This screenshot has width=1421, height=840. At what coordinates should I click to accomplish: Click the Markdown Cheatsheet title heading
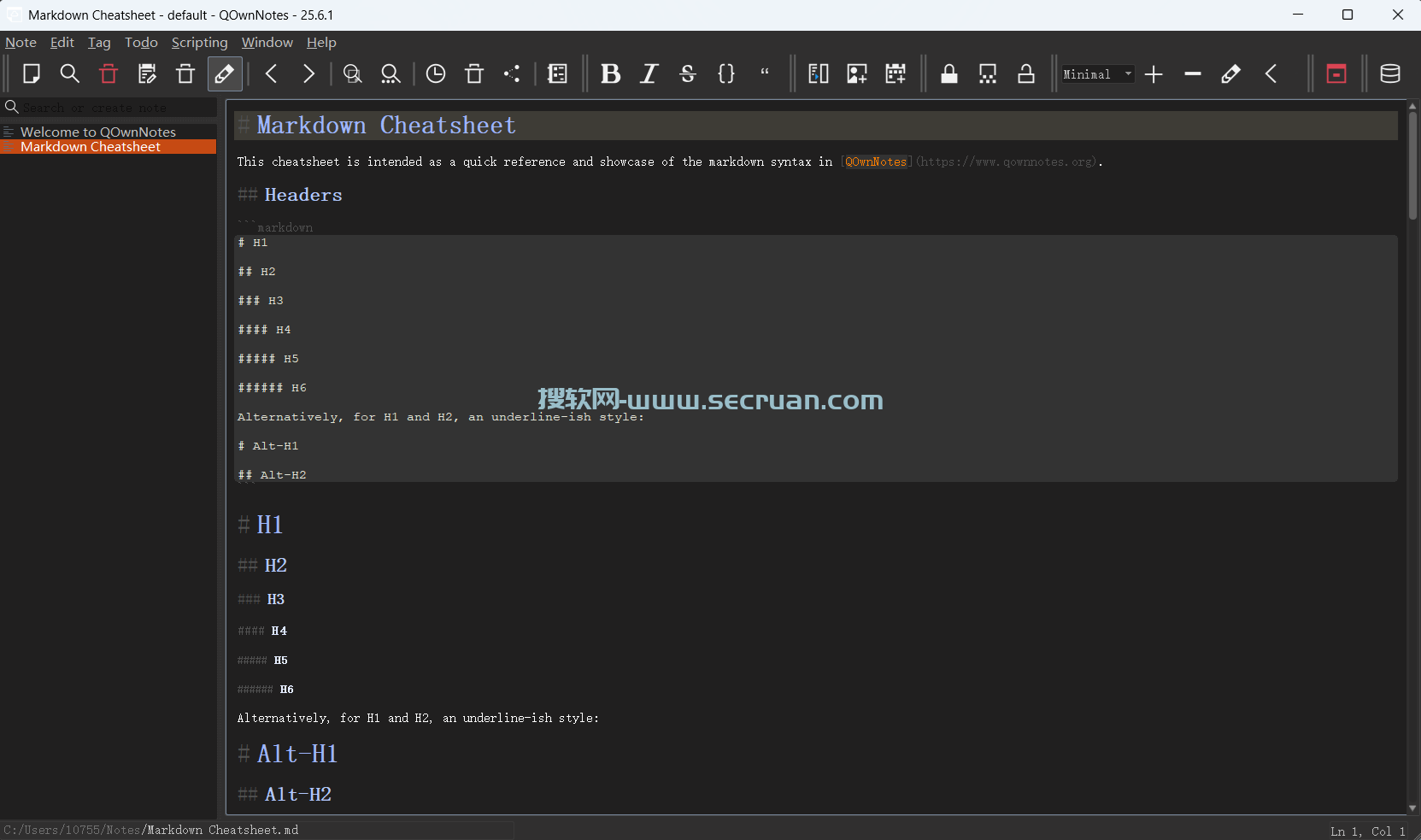coord(386,126)
